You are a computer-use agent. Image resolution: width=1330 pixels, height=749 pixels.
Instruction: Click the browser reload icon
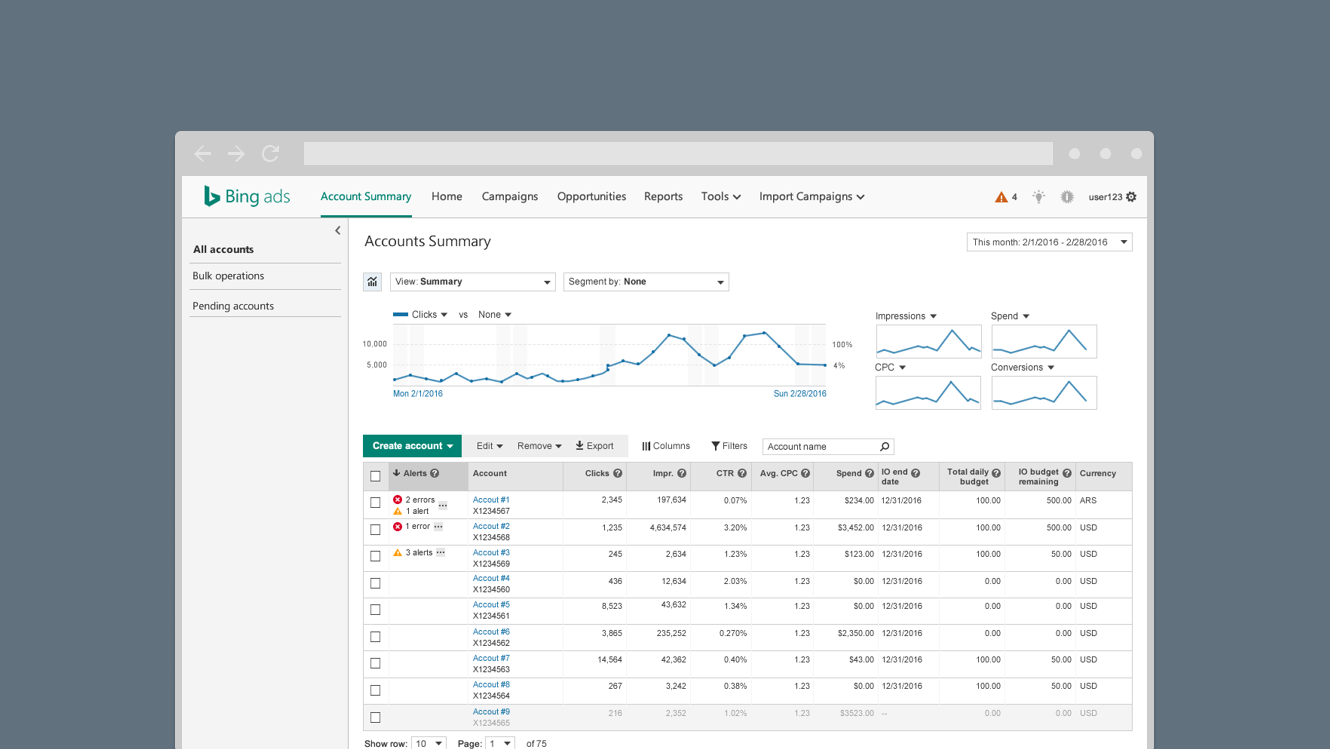coord(270,153)
